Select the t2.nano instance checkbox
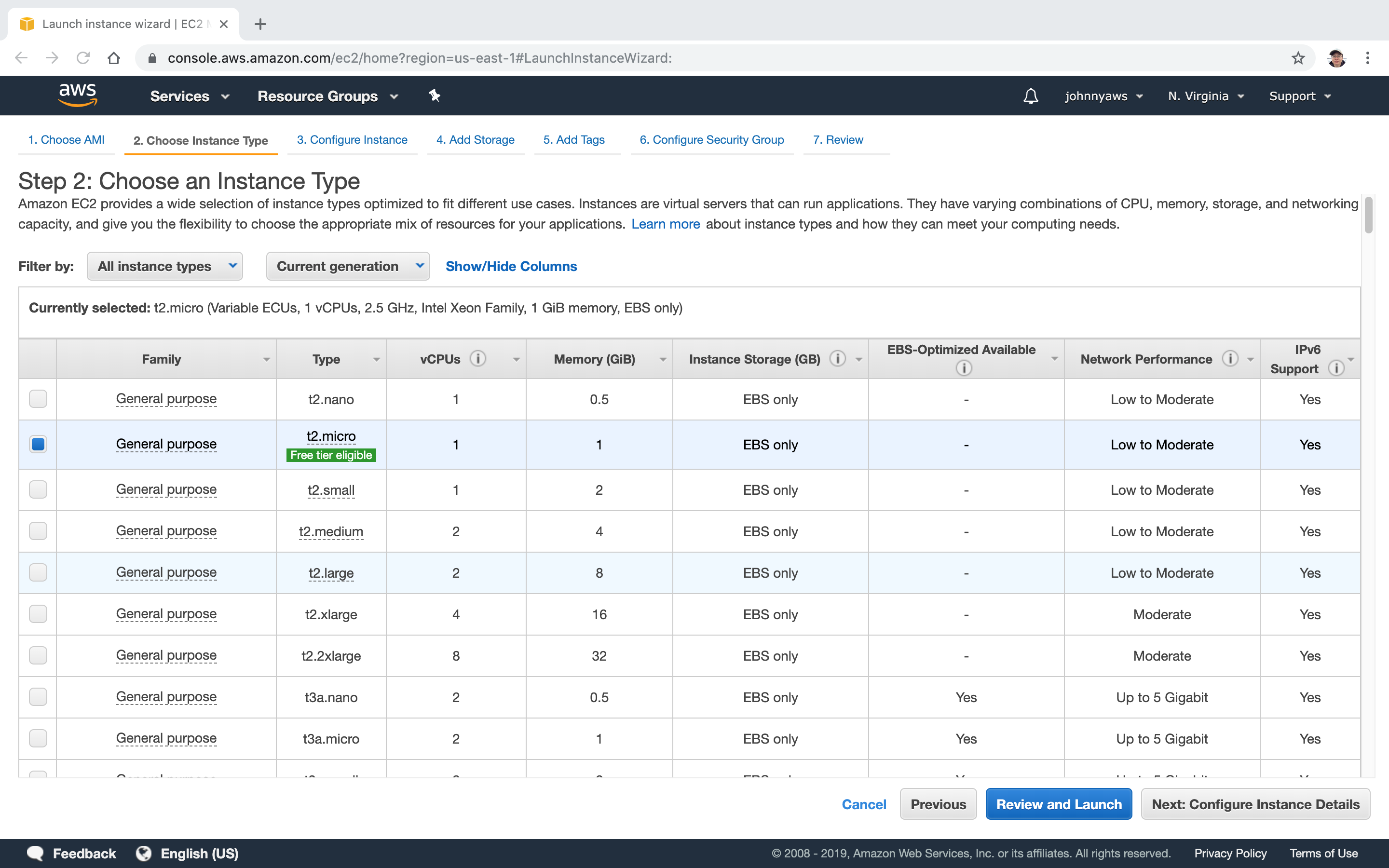 click(38, 398)
